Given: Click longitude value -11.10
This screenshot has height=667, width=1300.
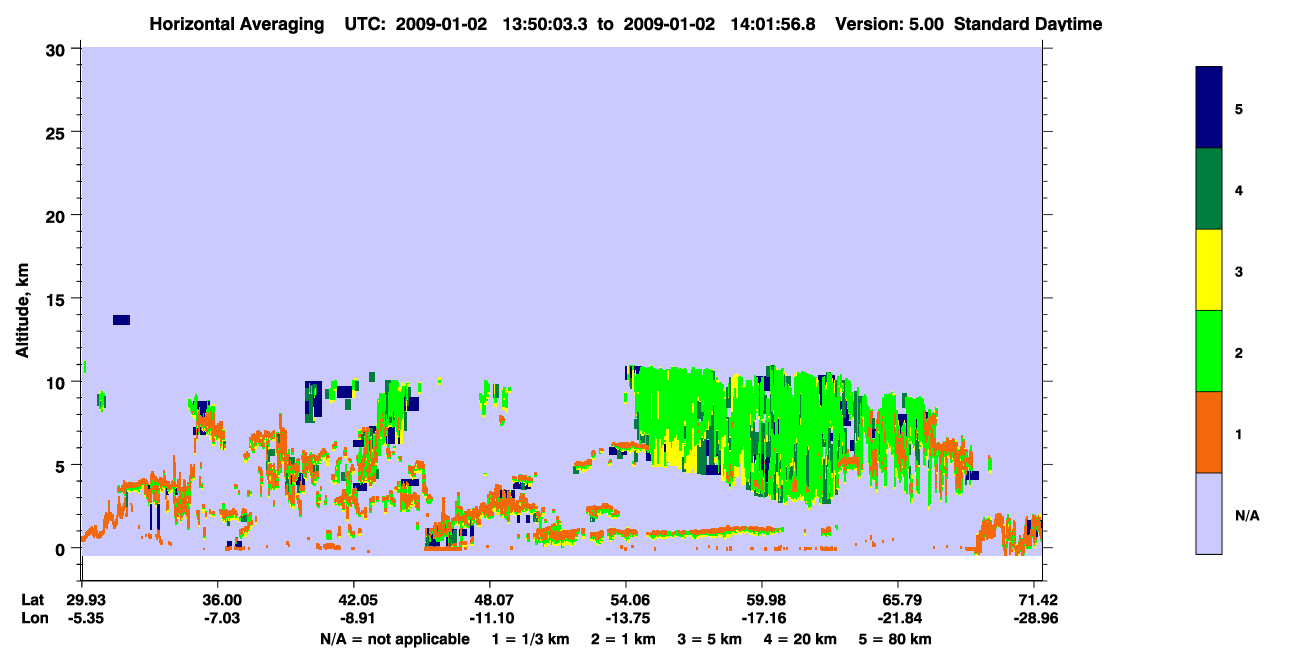Looking at the screenshot, I should coord(490,618).
